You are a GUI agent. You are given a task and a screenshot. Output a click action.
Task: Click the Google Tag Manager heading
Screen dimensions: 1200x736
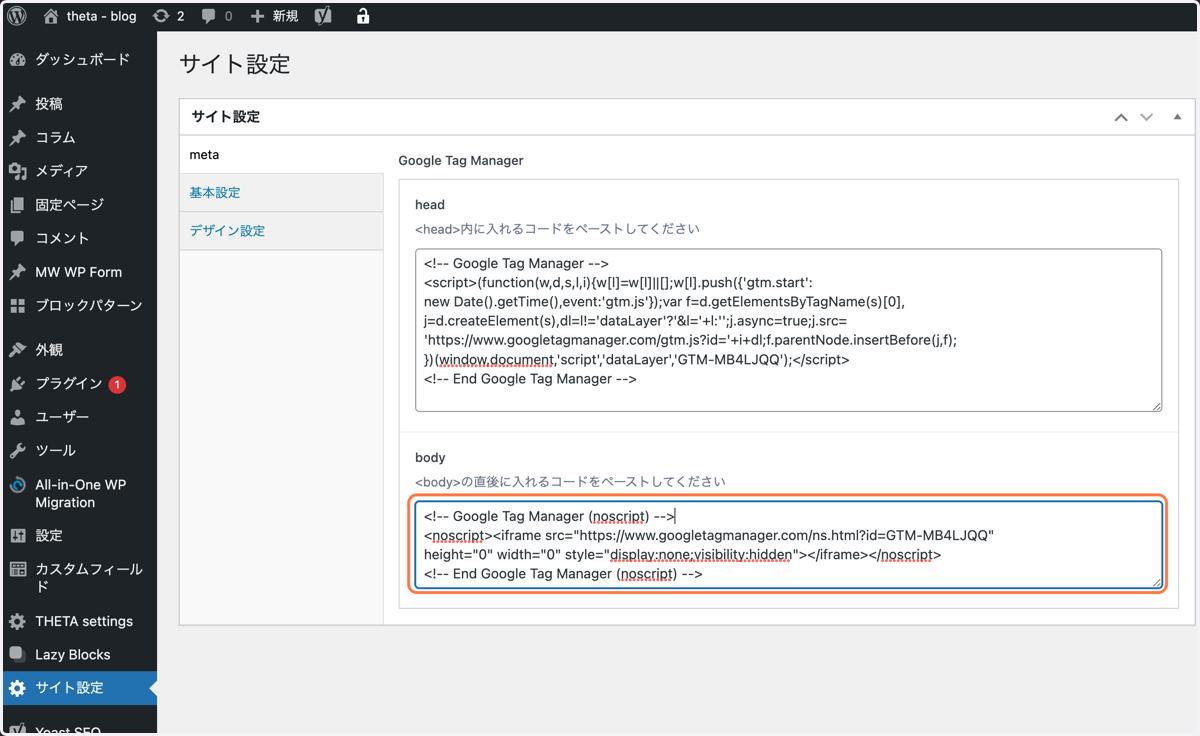(461, 160)
